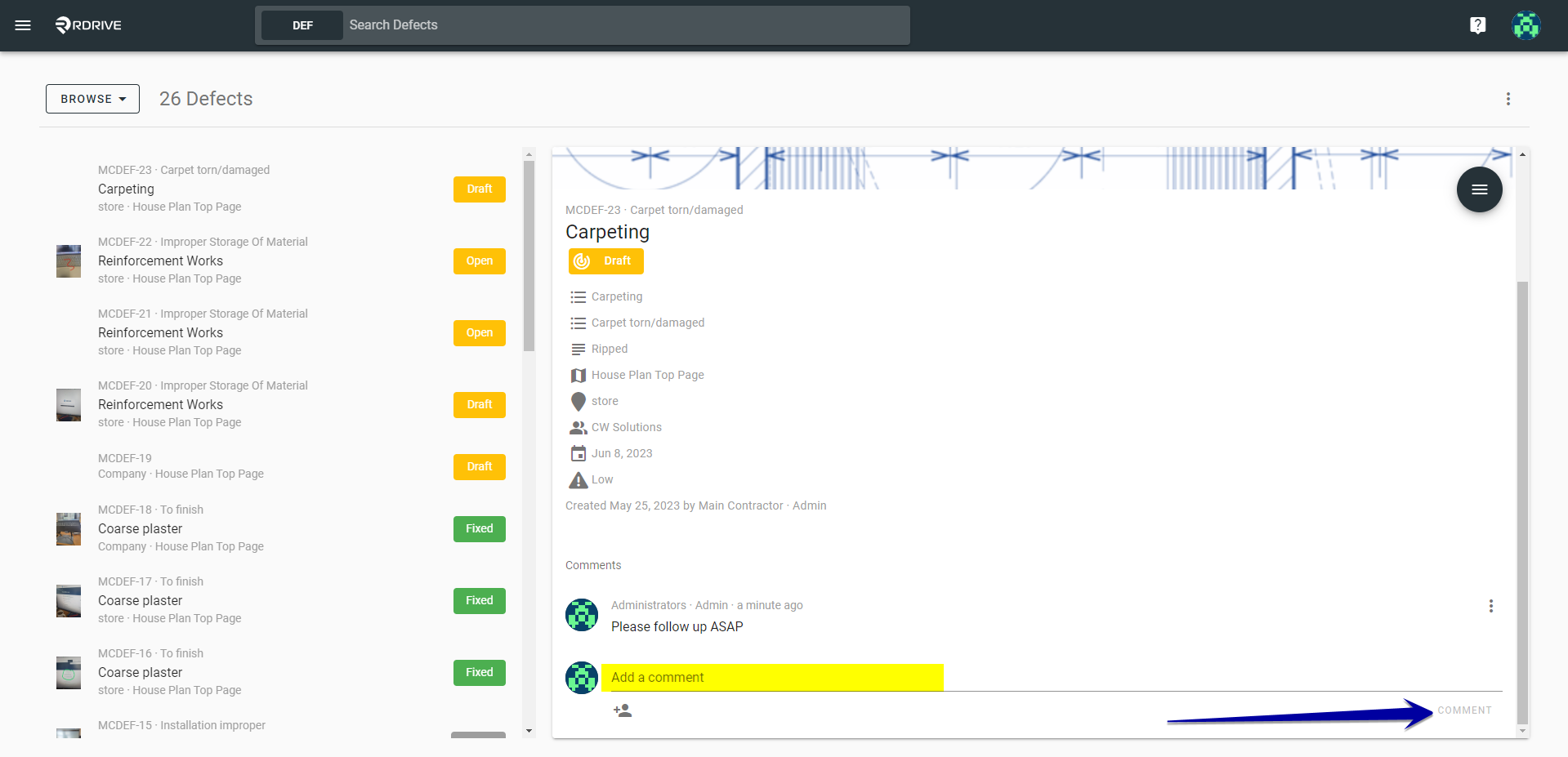Image resolution: width=1568 pixels, height=757 pixels.
Task: Click the DEF search scope chip
Action: [x=302, y=25]
